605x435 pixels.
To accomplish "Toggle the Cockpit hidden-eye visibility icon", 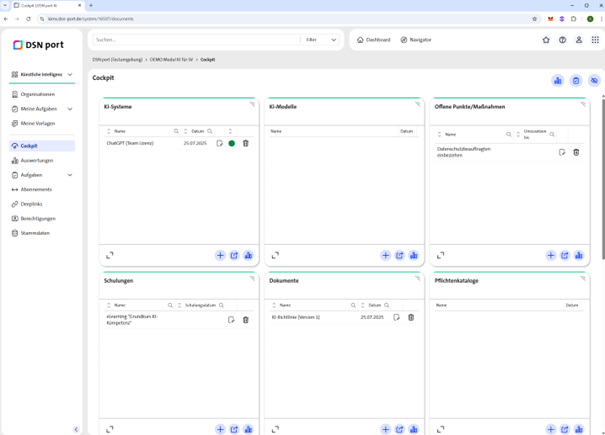I will click(595, 81).
